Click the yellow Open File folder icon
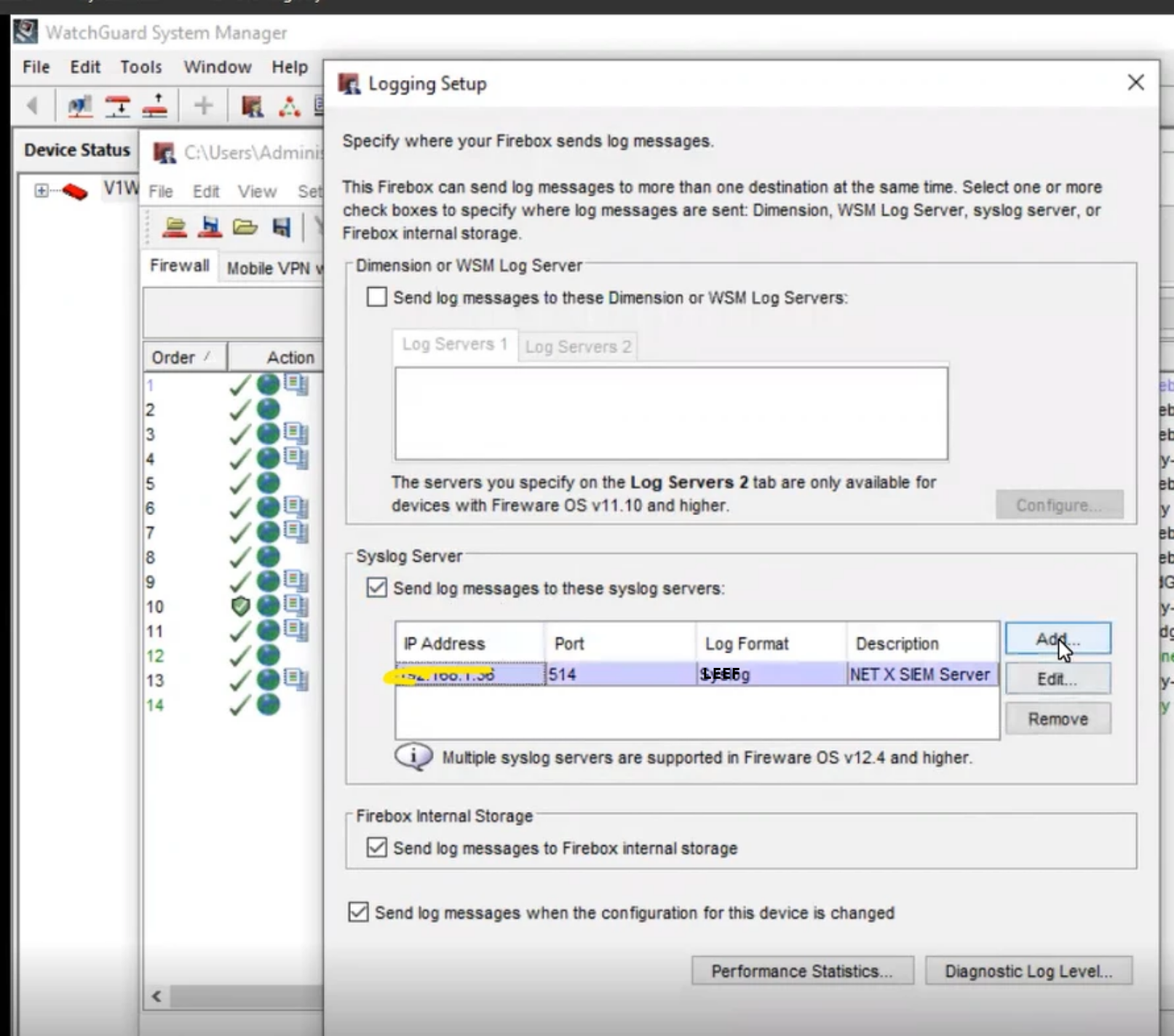Viewport: 1174px width, 1036px height. tap(245, 227)
